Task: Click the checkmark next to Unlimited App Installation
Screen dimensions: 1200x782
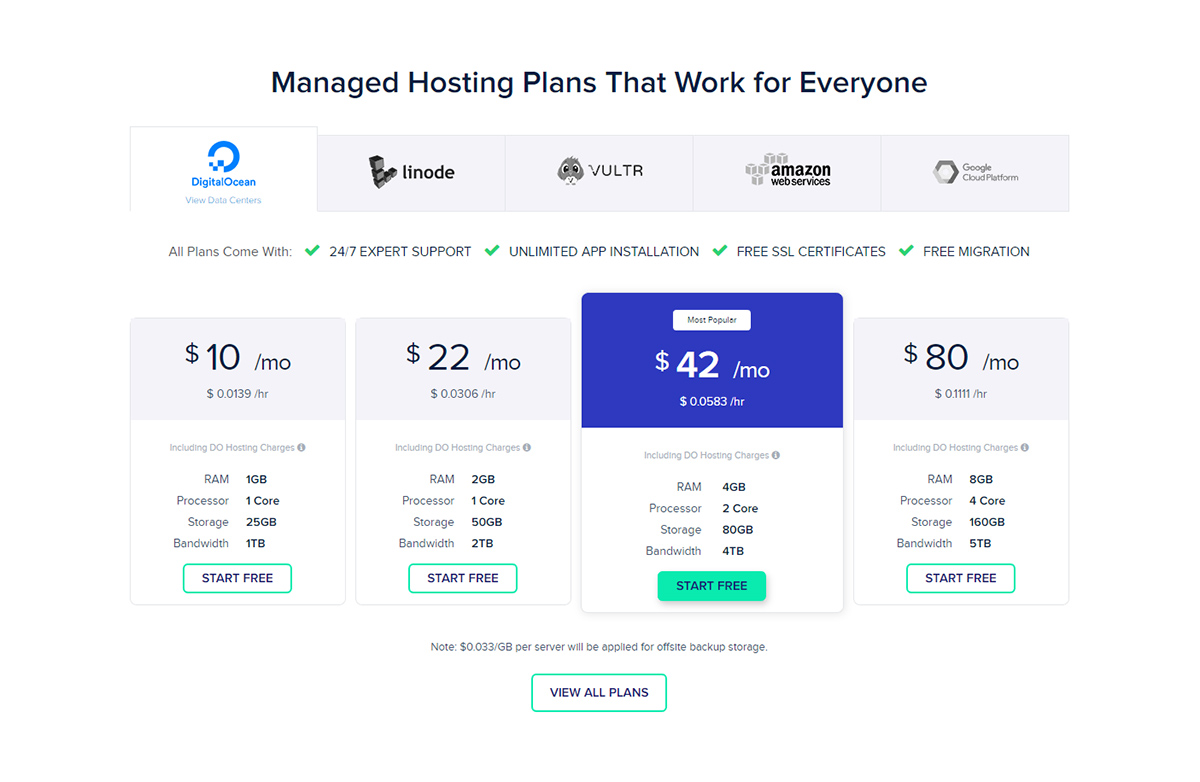Action: 492,251
